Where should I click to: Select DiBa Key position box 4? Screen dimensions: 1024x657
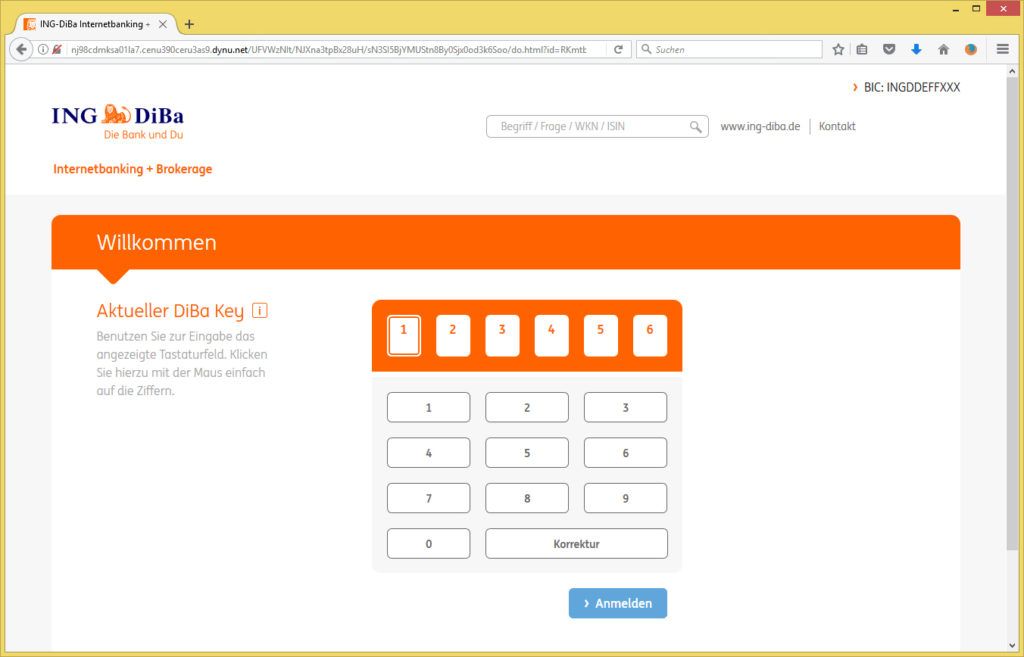[x=552, y=336]
